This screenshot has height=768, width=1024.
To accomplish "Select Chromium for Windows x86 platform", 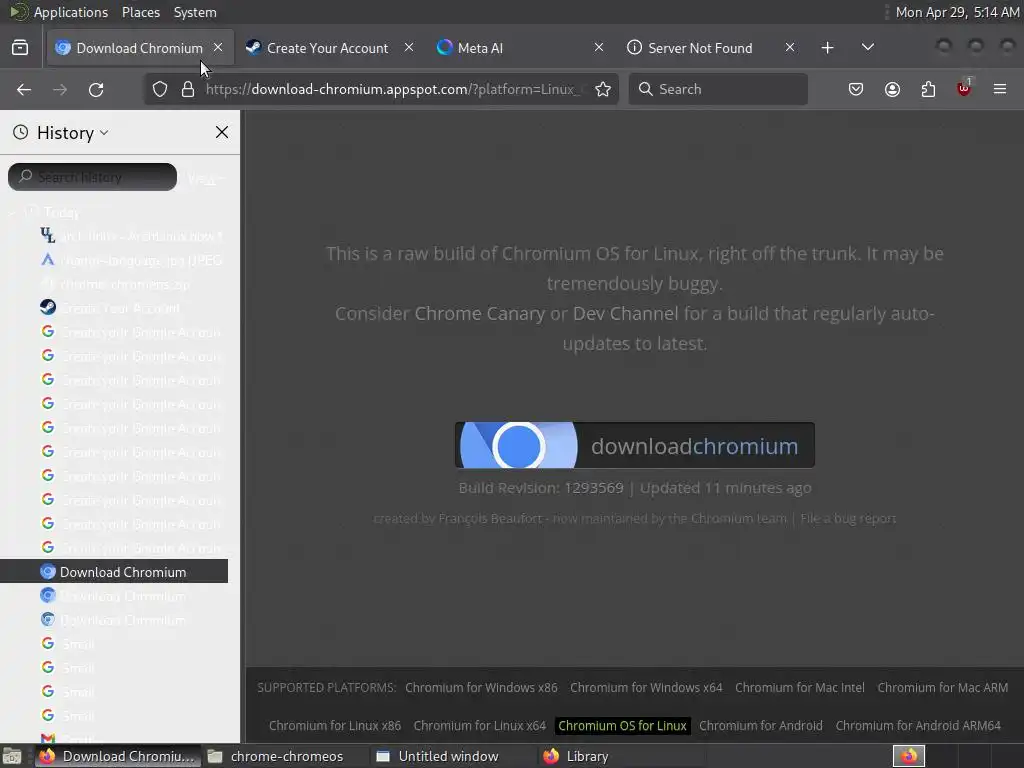I will pyautogui.click(x=481, y=688).
